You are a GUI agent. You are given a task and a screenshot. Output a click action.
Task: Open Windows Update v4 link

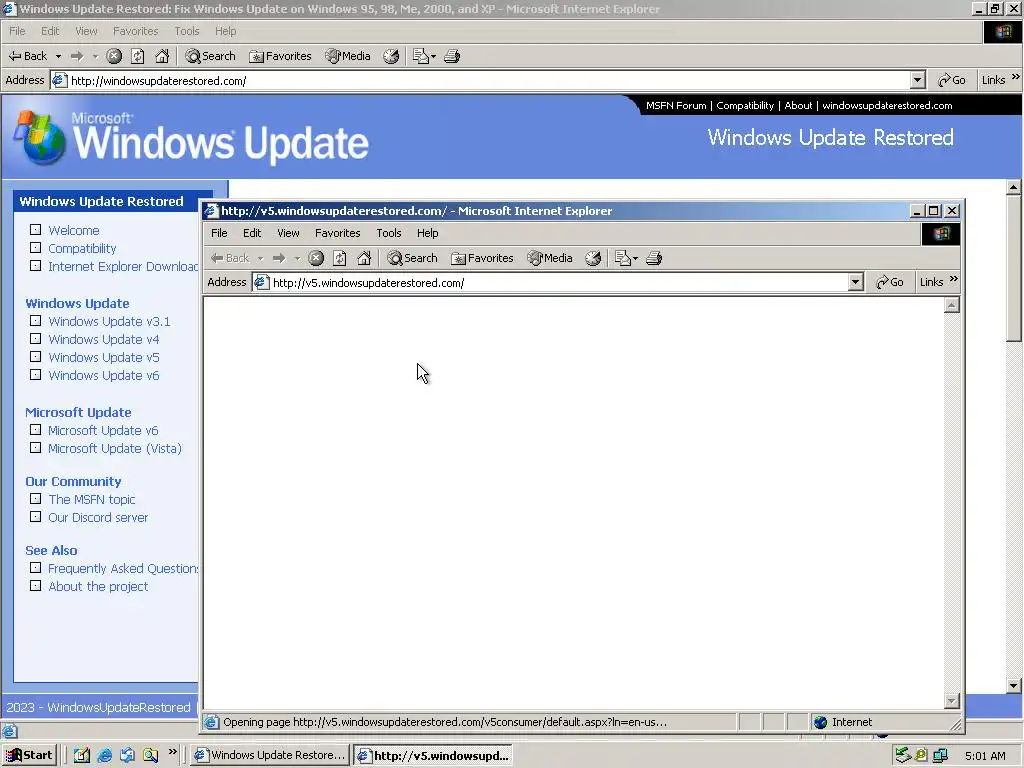[x=104, y=340]
